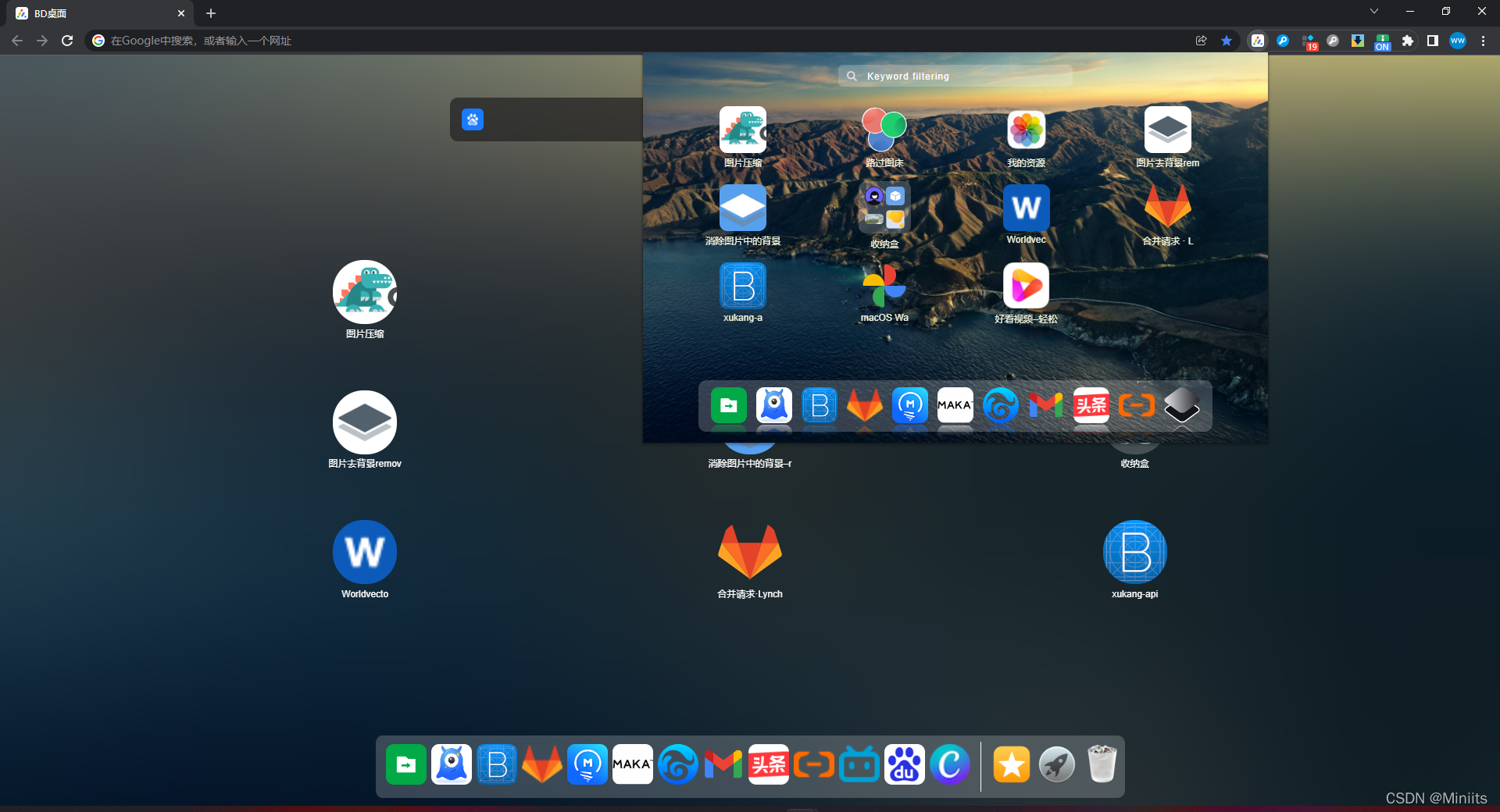Screen dimensions: 1500x812
Task: Click blue swirl browser icon in main dock
Action: click(678, 764)
